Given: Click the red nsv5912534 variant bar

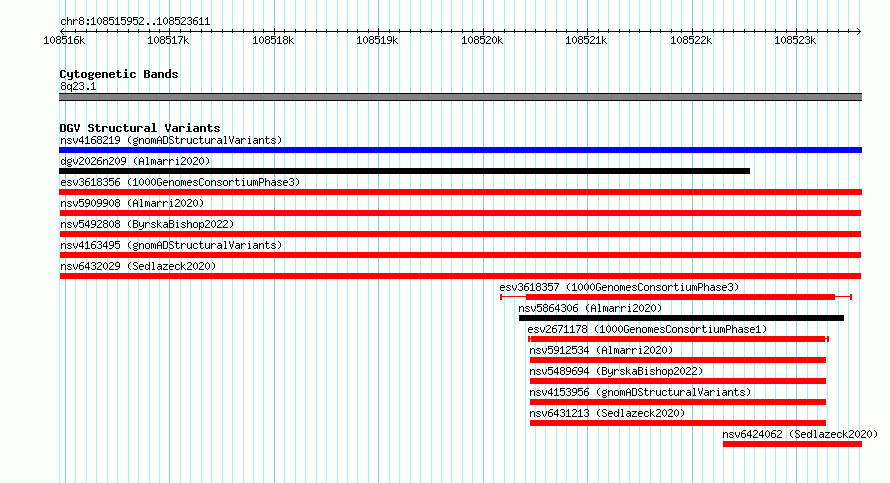Looking at the screenshot, I should tap(678, 360).
